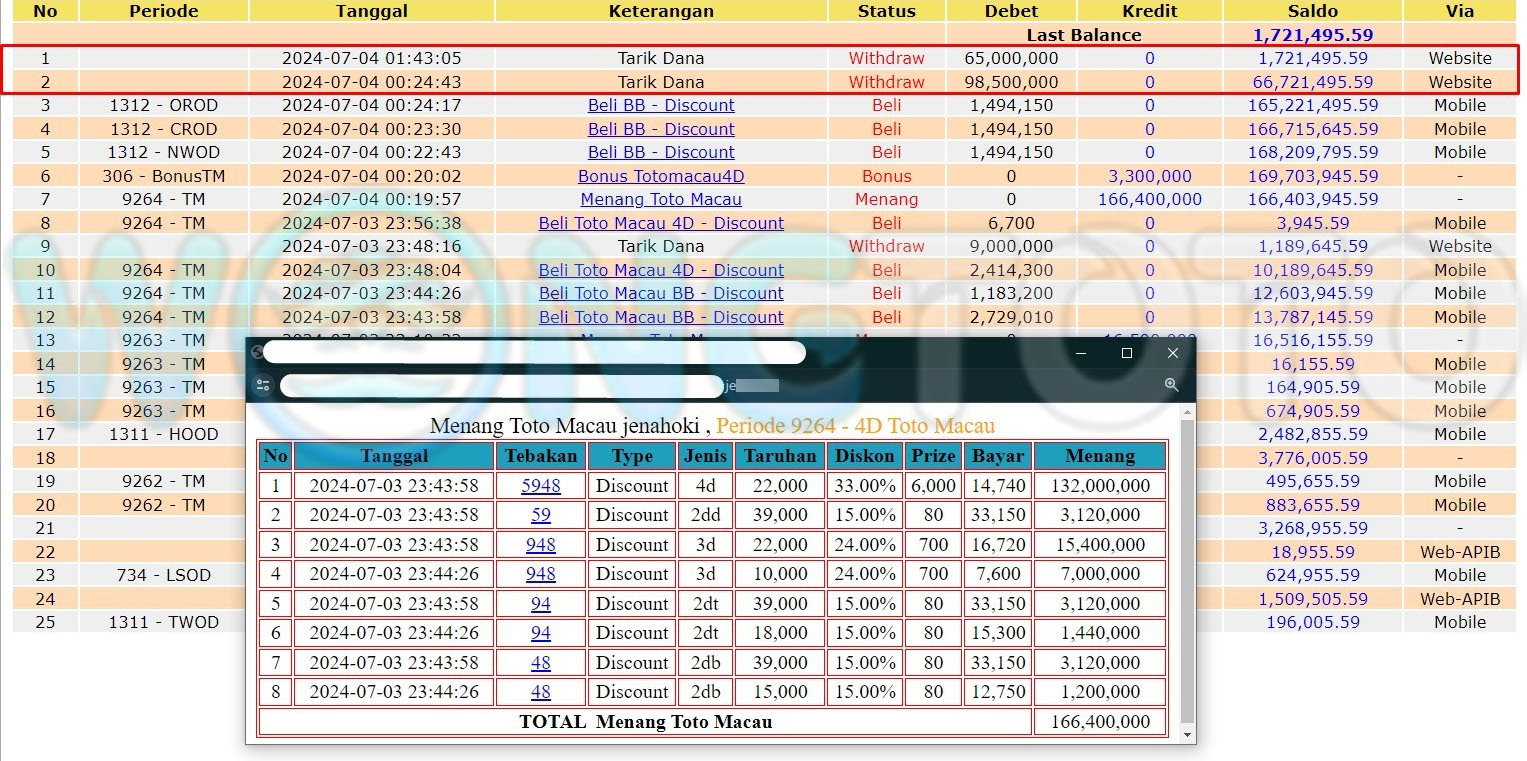Open Beli Toto Macau 4D - Discount in row 10
Viewport: 1527px width, 761px height.
point(661,270)
